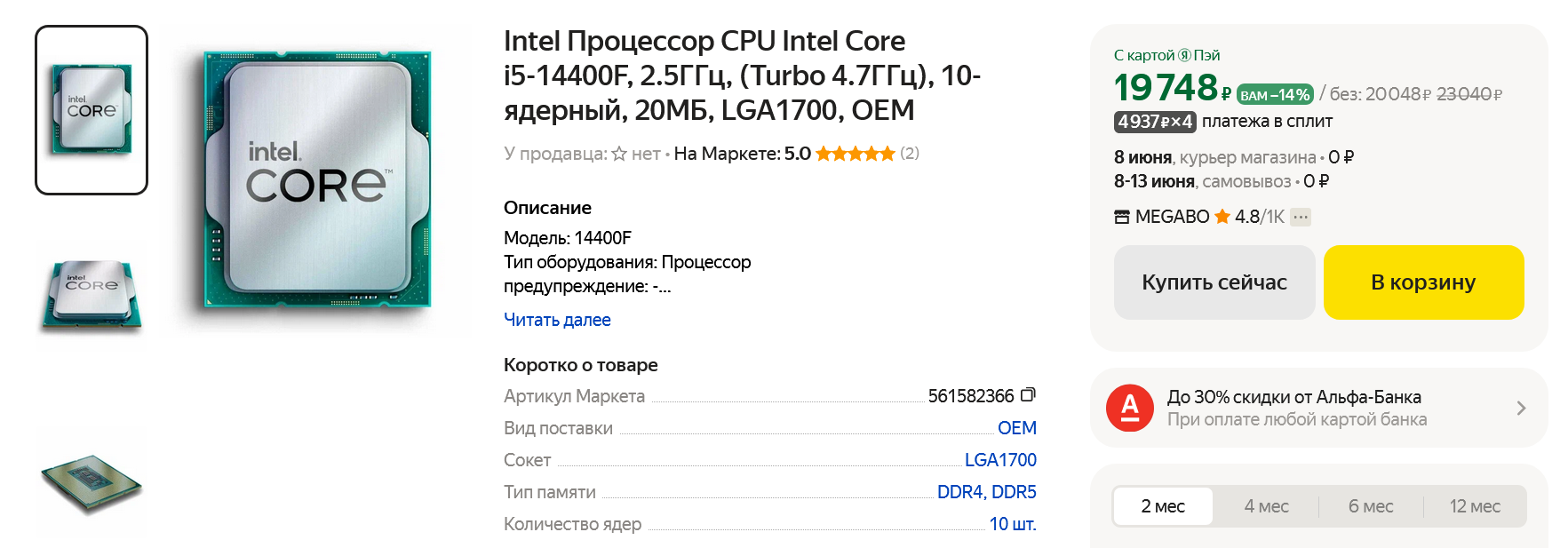Image resolution: width=1568 pixels, height=548 pixels.
Task: Switch to the 4 мес installment tab
Action: click(1266, 506)
